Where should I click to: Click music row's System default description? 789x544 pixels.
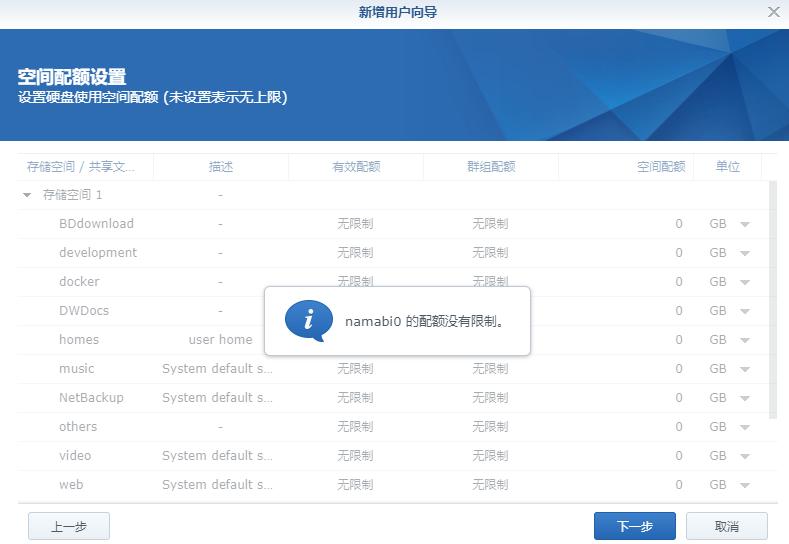click(x=217, y=368)
